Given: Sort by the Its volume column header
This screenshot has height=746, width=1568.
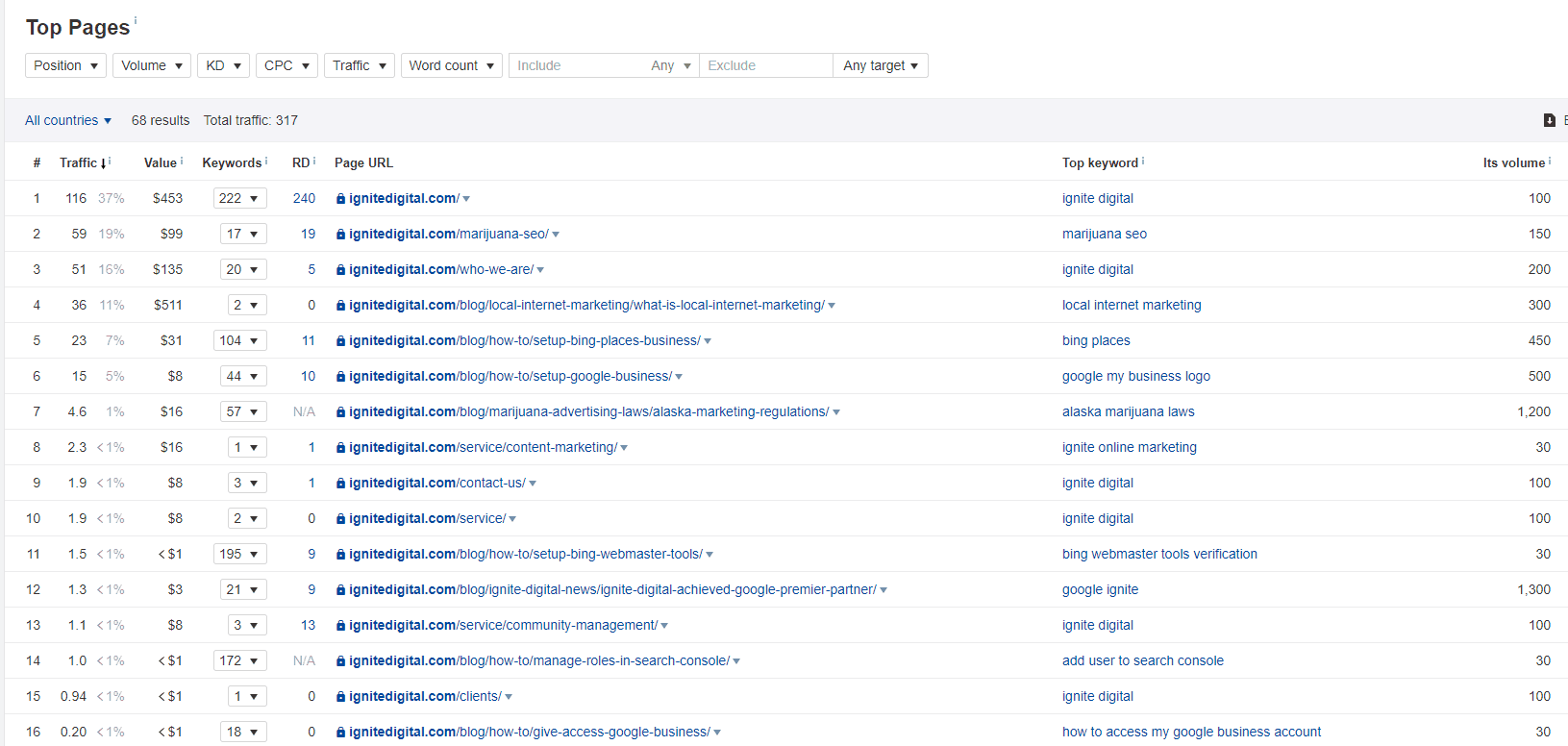Looking at the screenshot, I should coord(1514,162).
